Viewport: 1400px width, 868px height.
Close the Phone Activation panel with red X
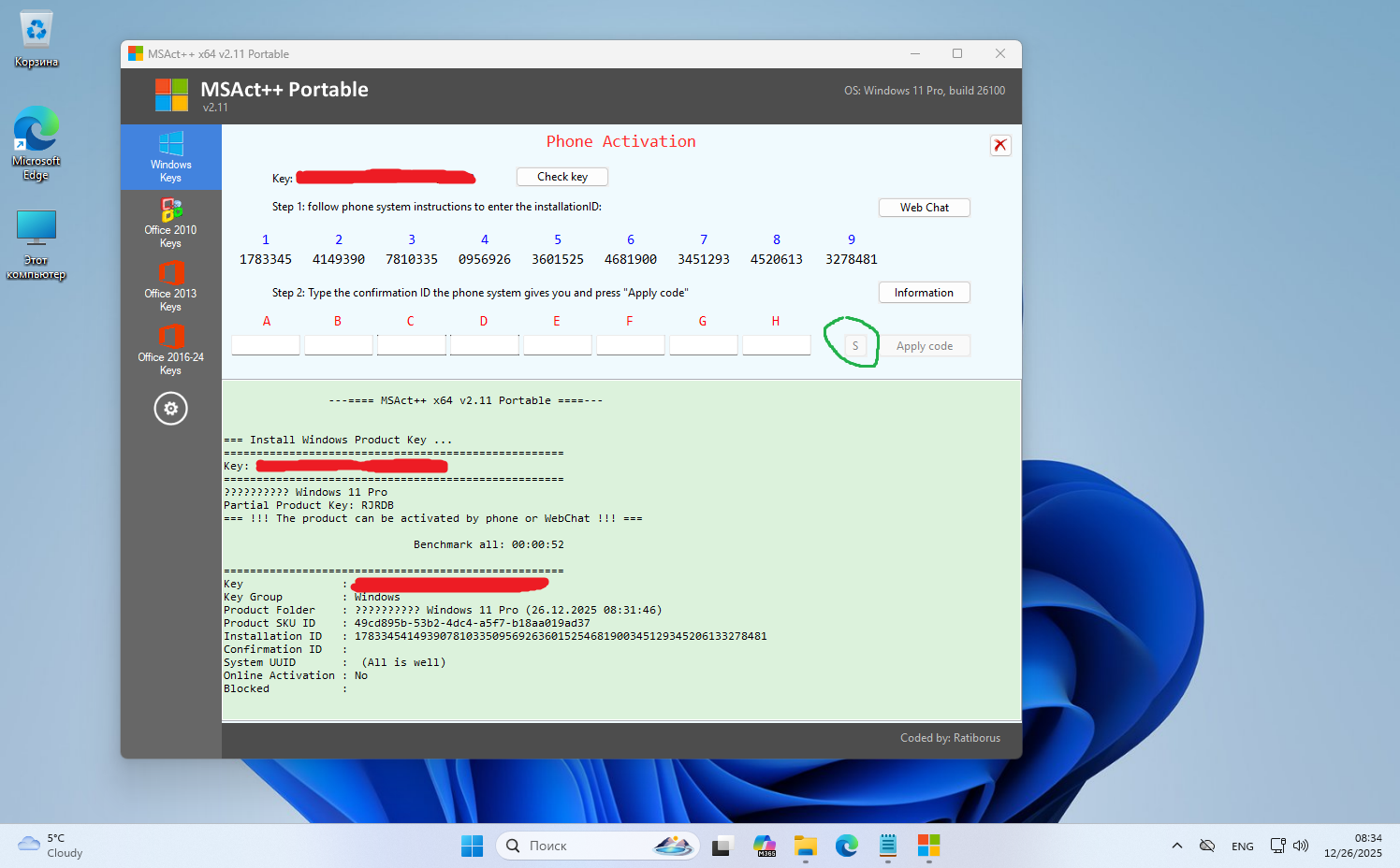(x=1000, y=145)
